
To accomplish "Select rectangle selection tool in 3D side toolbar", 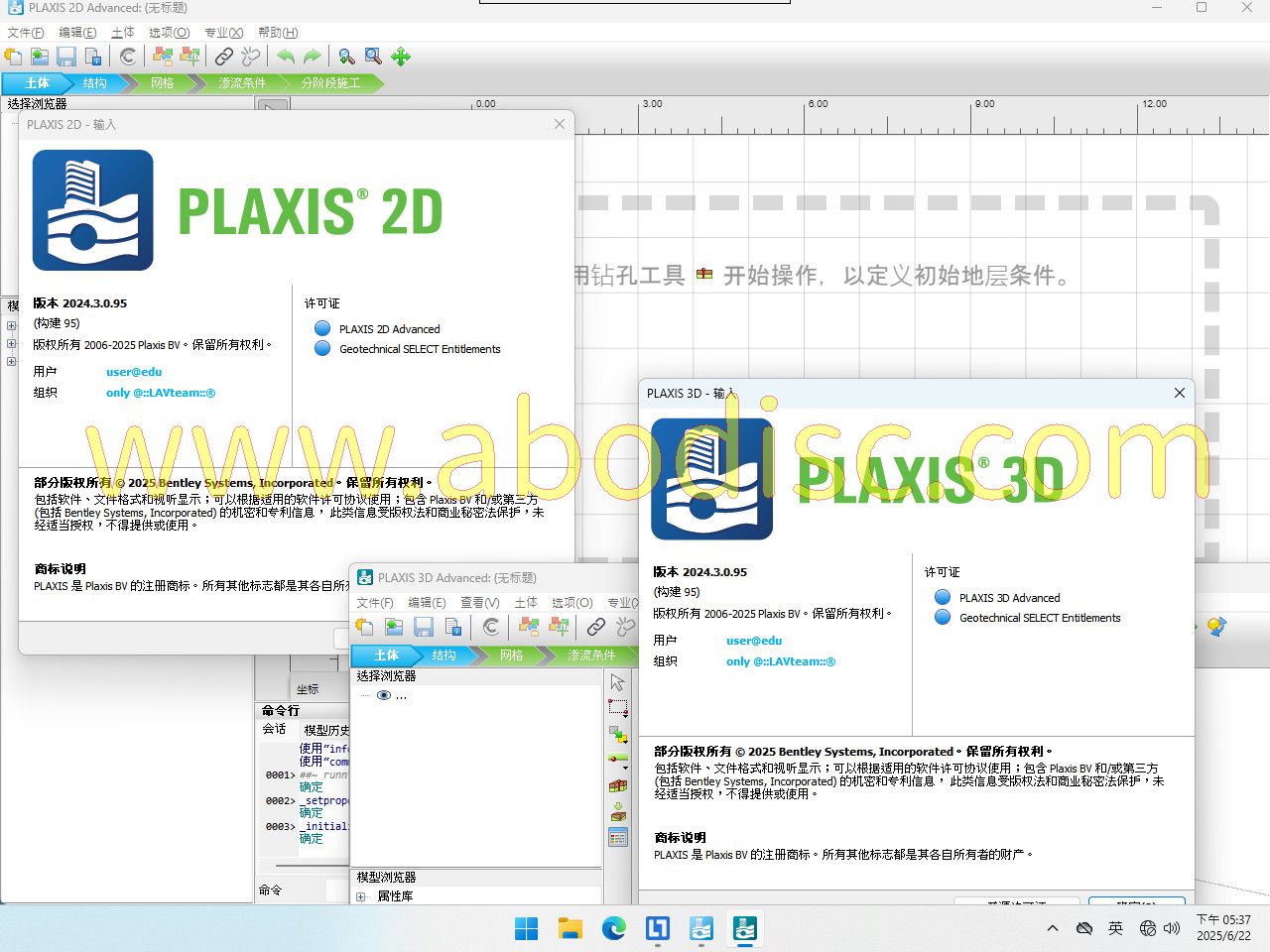I will pos(618,708).
